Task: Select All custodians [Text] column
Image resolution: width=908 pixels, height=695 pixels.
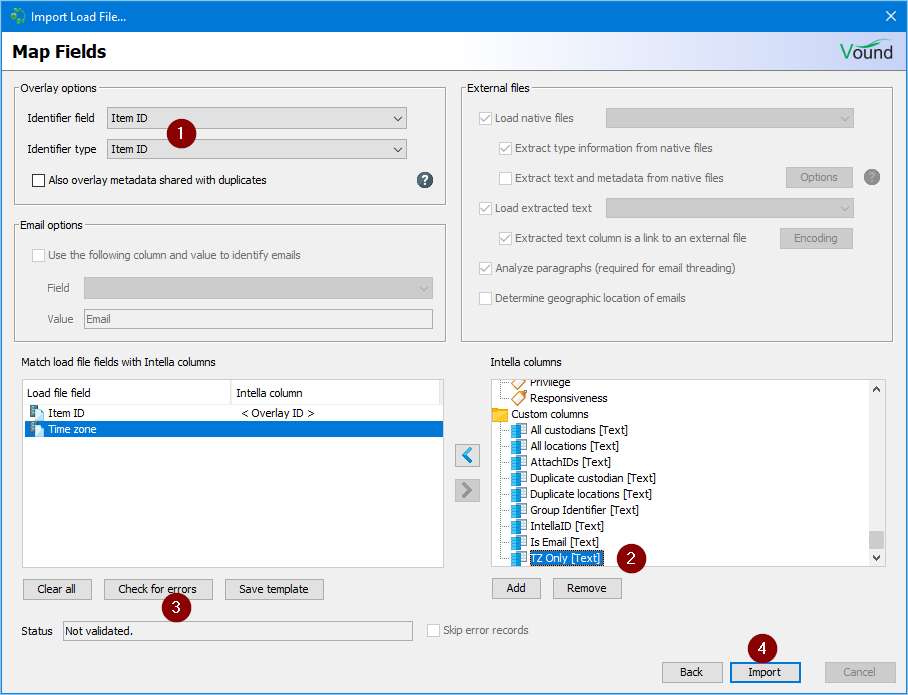Action: (579, 430)
